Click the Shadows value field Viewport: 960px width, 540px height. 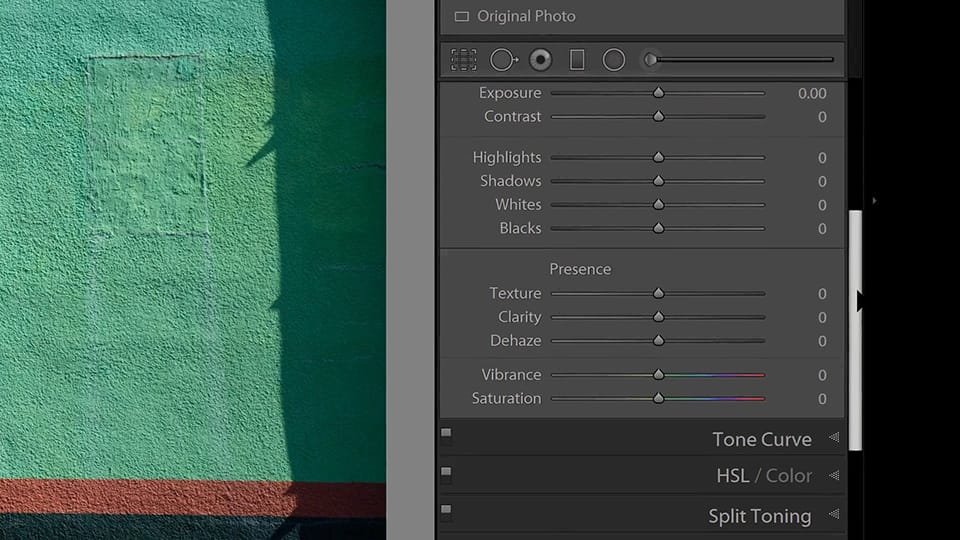point(822,181)
